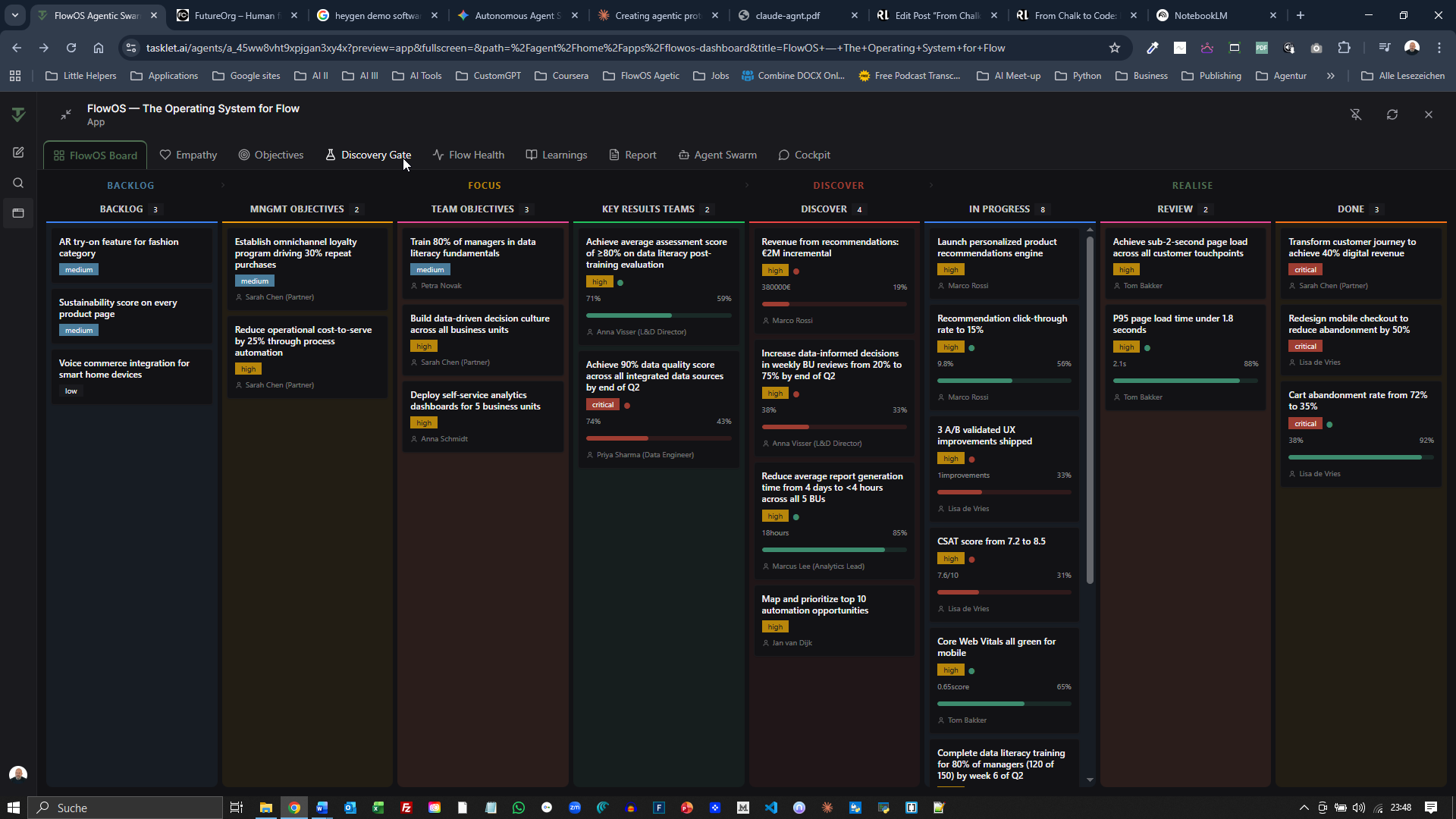Open the Objectives tab
The image size is (1456, 819).
[271, 155]
